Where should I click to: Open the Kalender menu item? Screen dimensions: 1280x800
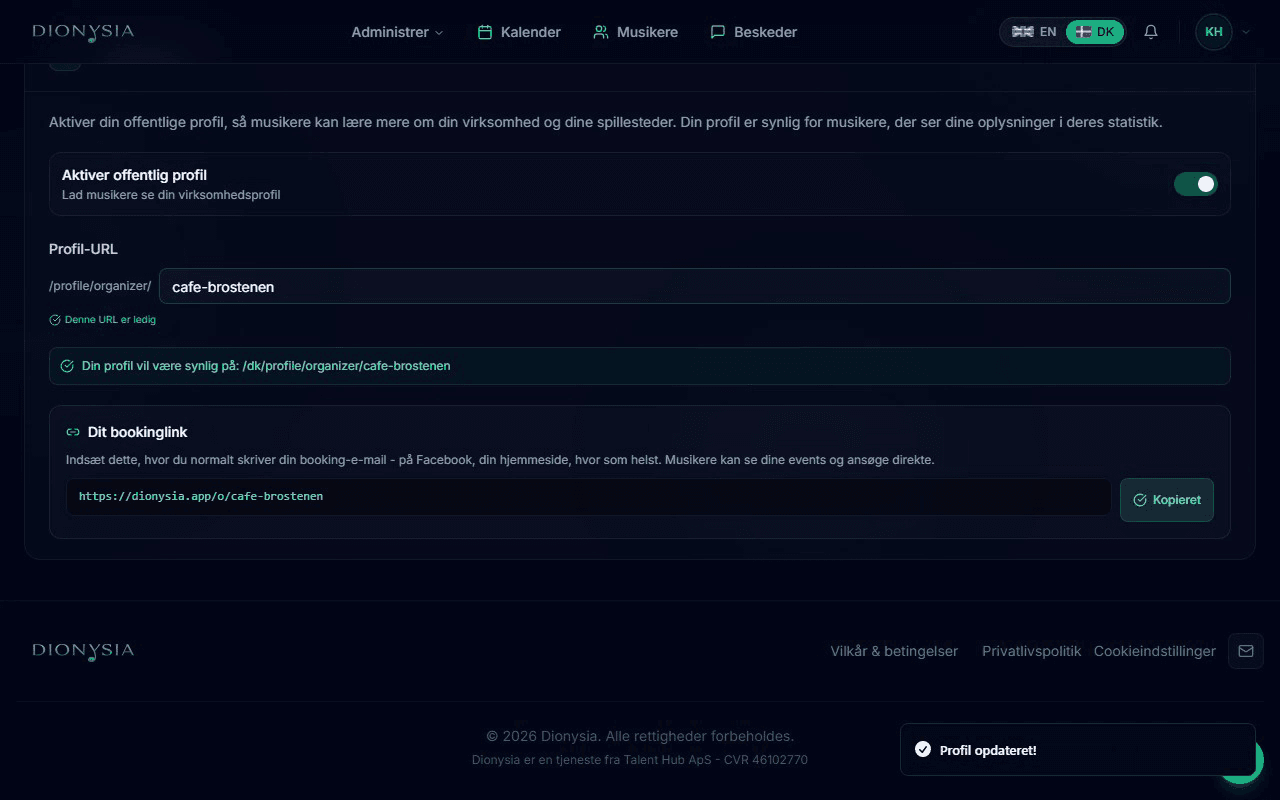tap(519, 32)
